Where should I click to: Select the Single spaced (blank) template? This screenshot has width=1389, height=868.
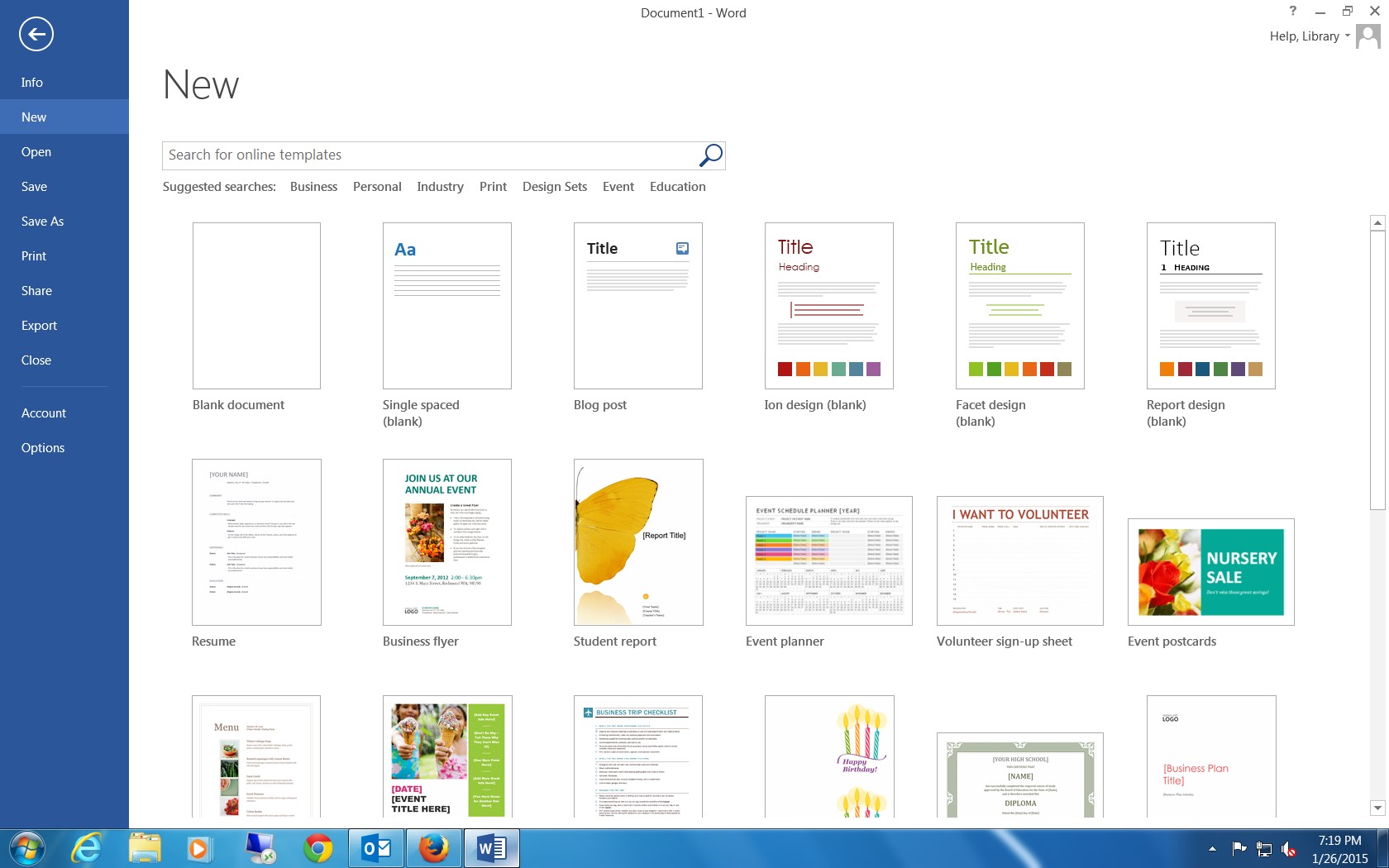tap(447, 306)
